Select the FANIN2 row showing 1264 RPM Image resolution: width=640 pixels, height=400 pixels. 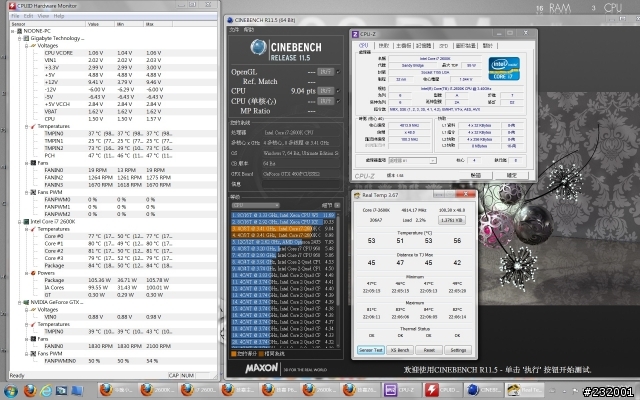point(113,178)
